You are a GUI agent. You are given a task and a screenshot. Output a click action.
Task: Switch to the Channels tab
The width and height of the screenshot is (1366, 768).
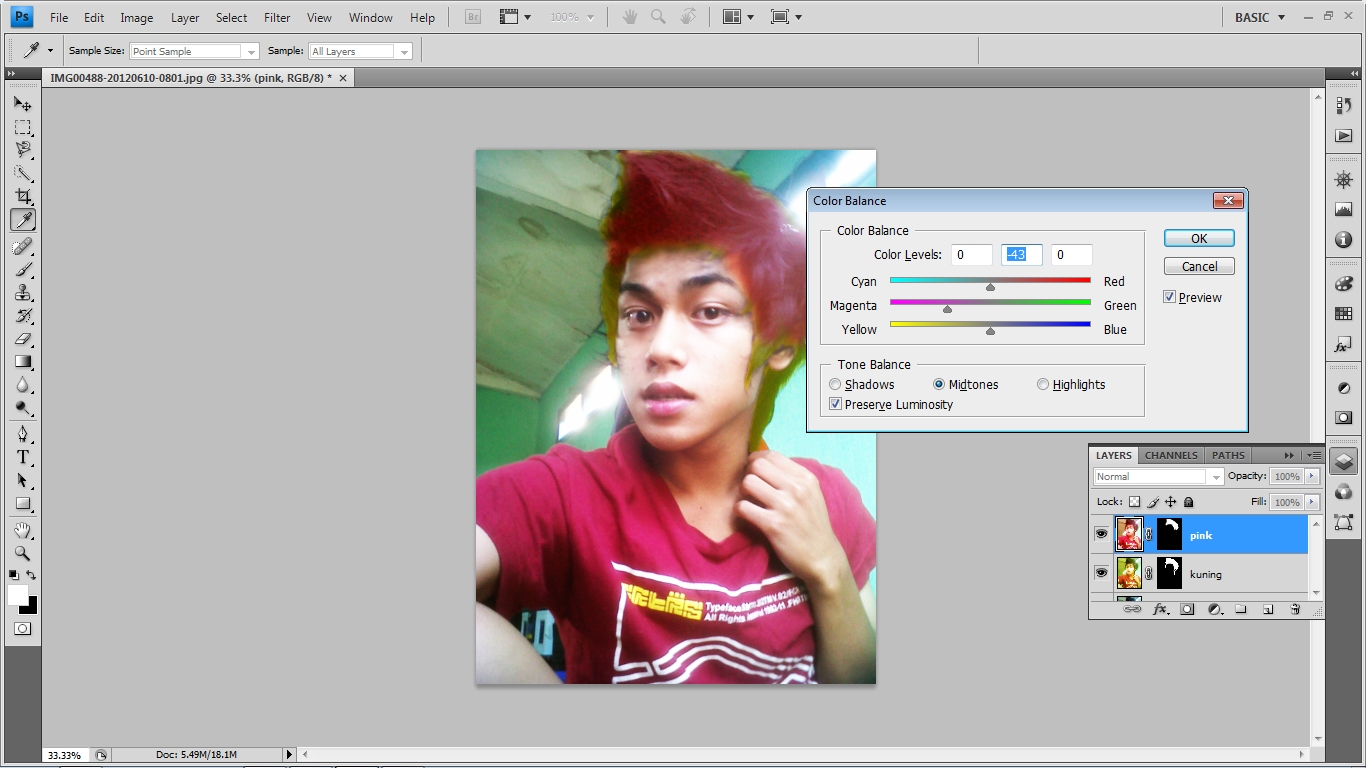coord(1170,455)
